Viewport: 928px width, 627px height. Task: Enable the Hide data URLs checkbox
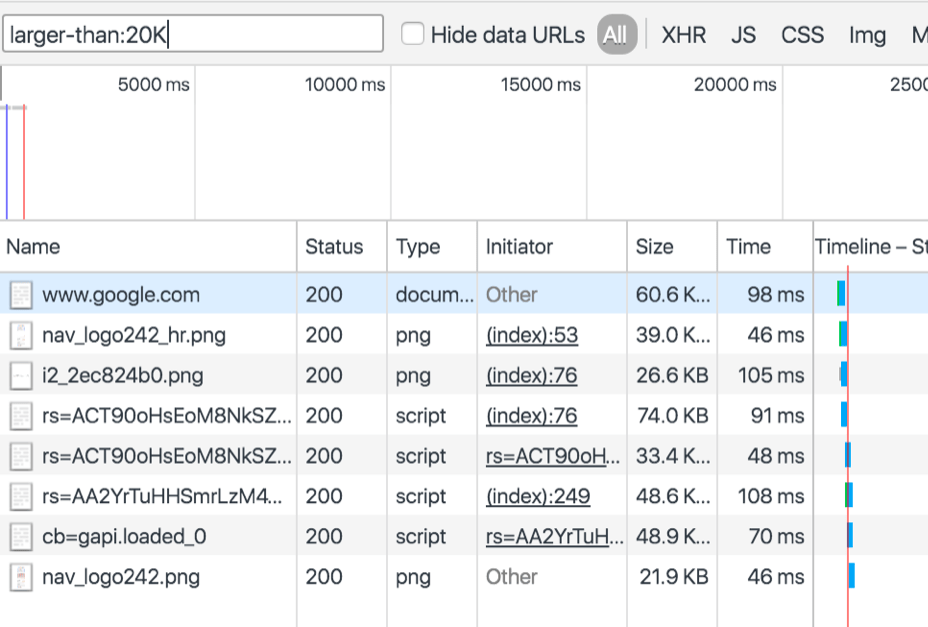[413, 34]
